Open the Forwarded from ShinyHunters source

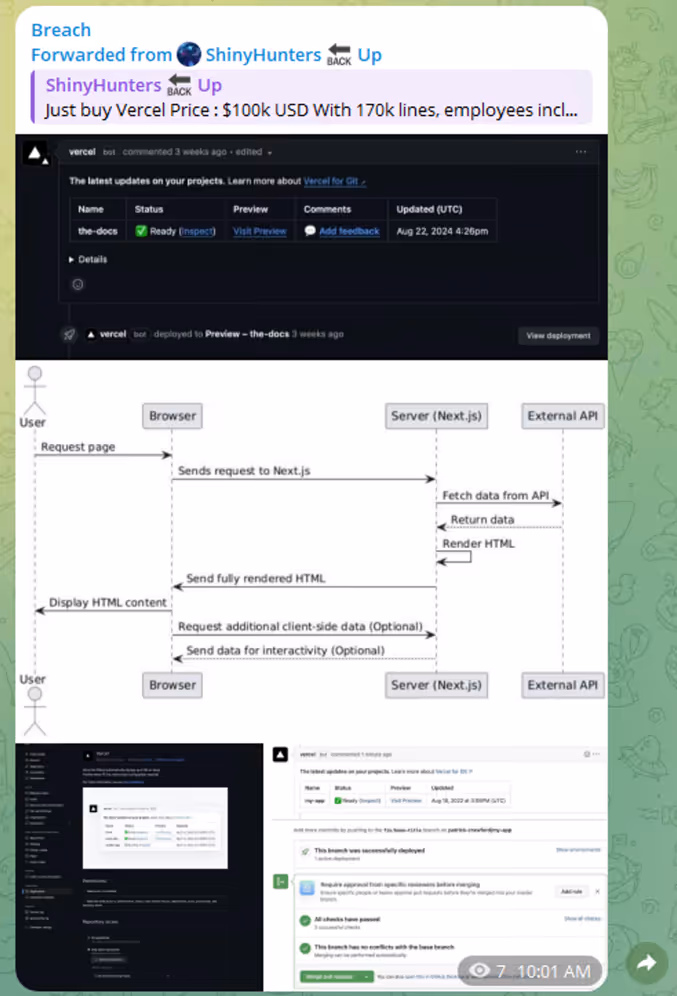coord(206,55)
